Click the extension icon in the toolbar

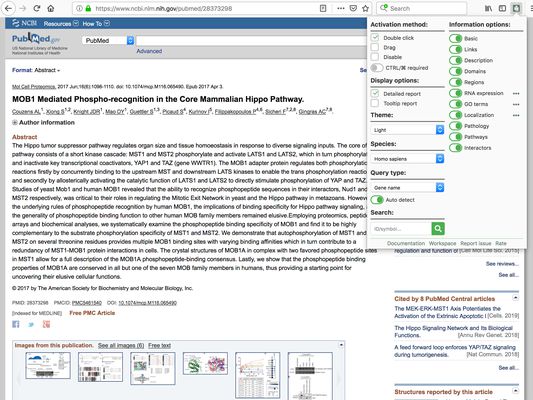[x=516, y=8]
